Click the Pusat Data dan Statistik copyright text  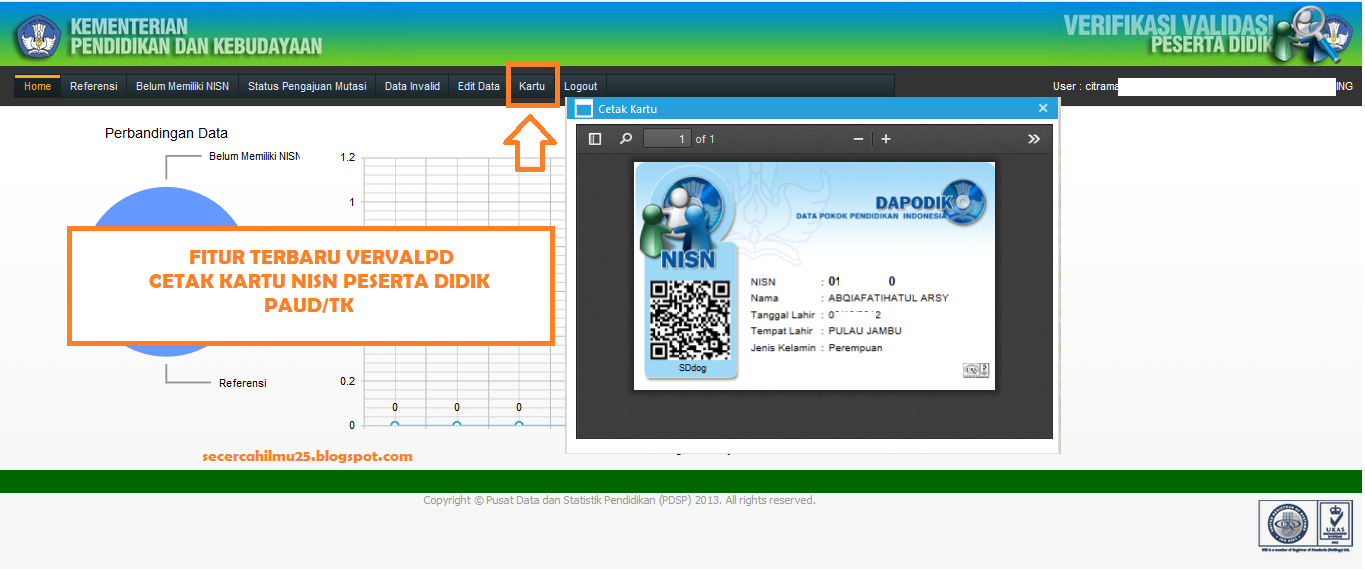coord(619,500)
